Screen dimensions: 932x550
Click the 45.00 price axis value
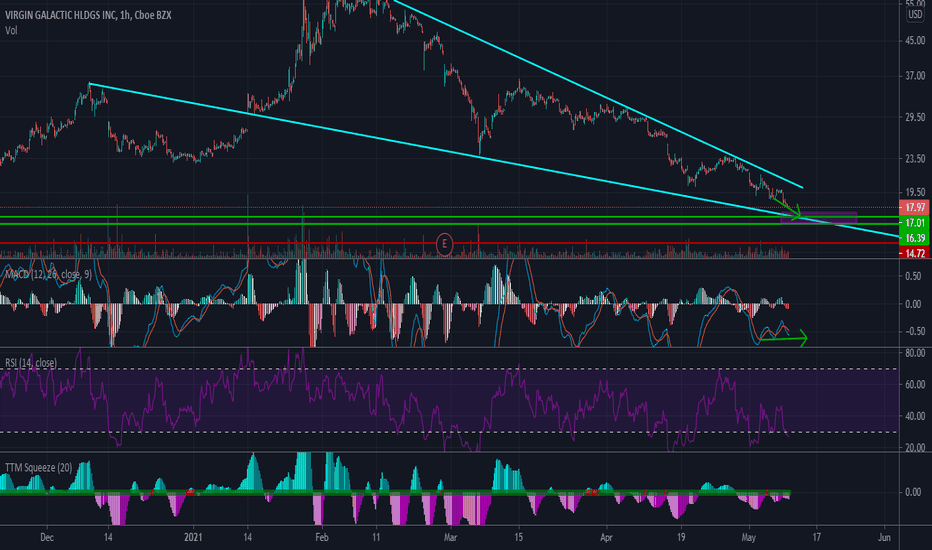915,41
